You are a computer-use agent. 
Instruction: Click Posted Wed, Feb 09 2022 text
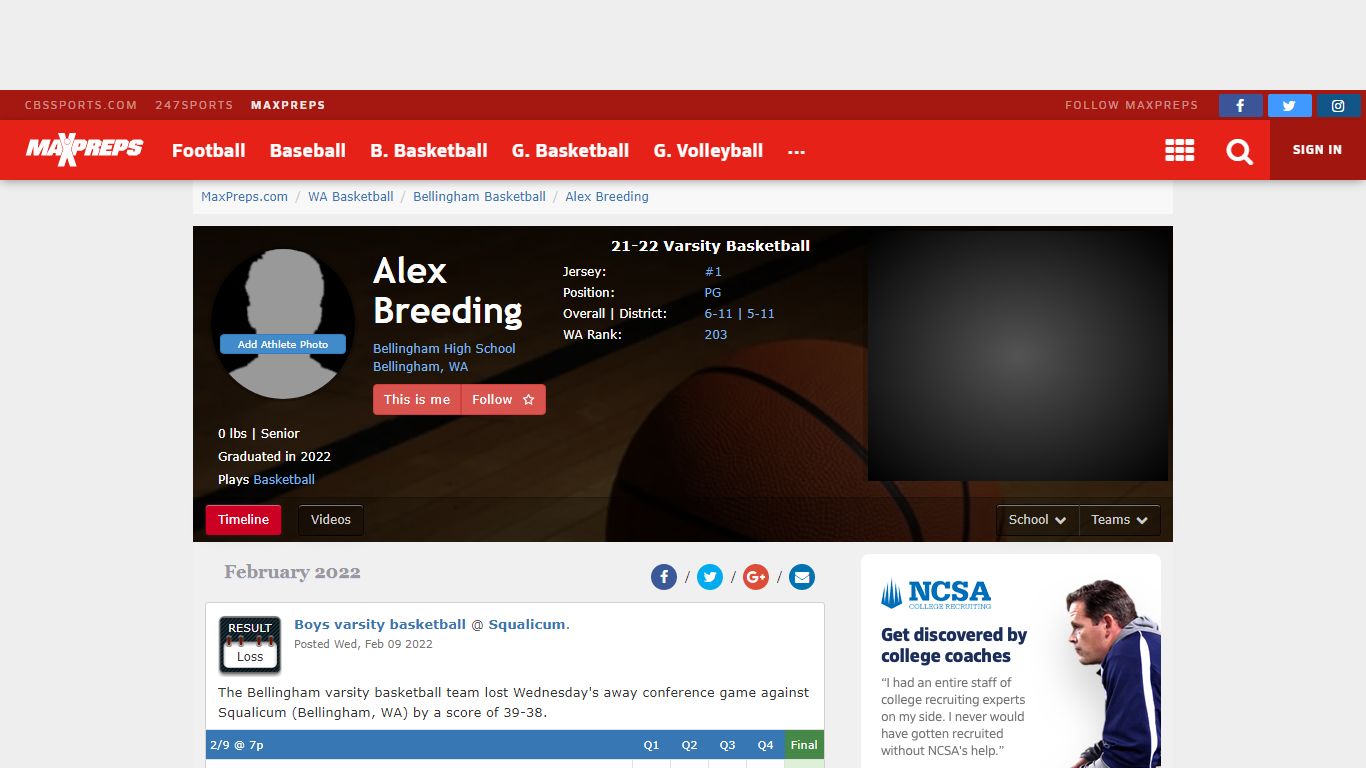[363, 644]
